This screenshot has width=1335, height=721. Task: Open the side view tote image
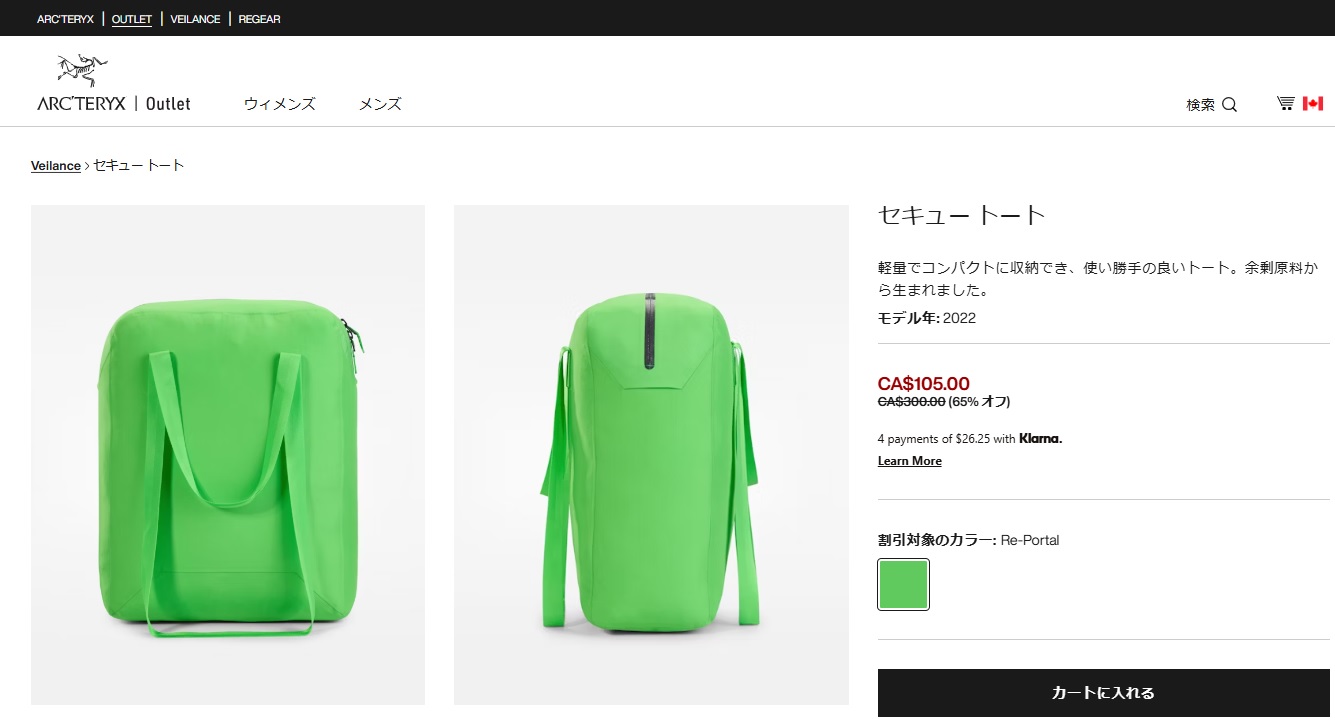[651, 454]
